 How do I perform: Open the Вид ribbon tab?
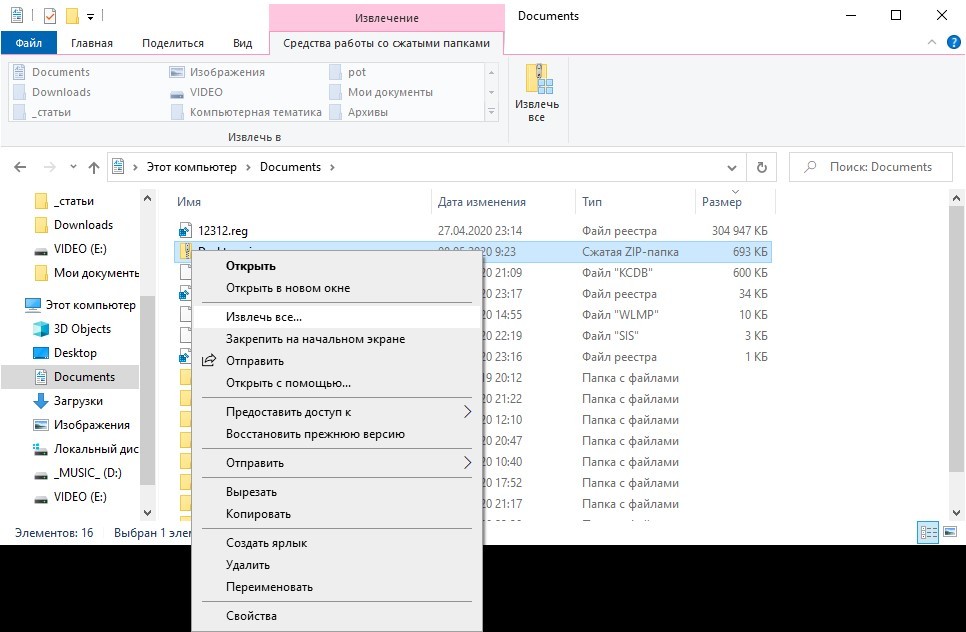[243, 43]
